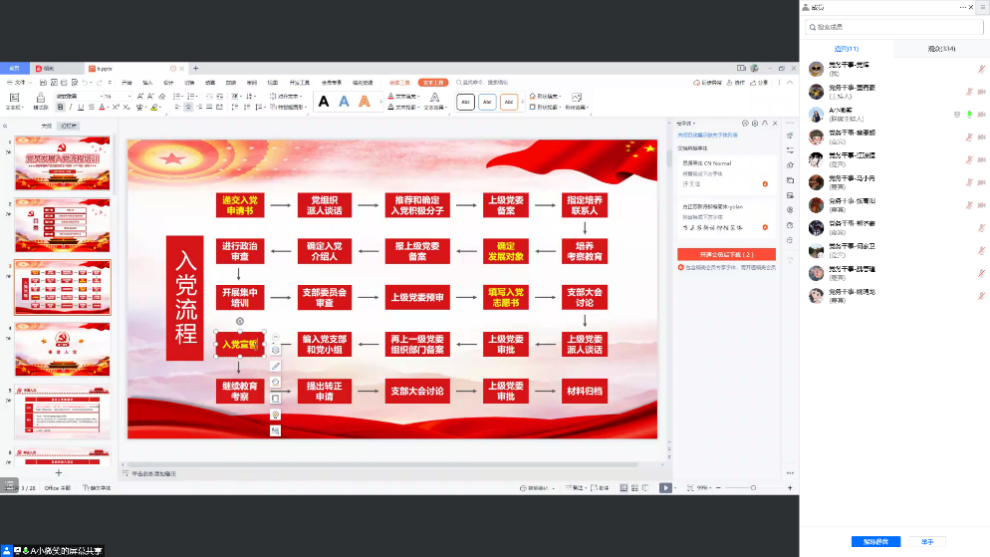Open the File menu dropdown

click(19, 83)
